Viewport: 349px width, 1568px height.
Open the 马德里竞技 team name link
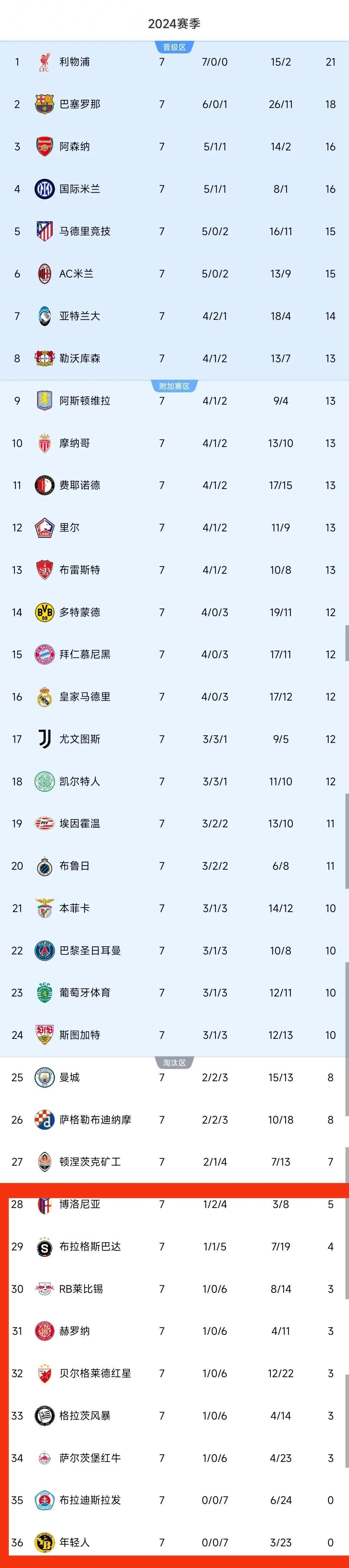[x=85, y=231]
